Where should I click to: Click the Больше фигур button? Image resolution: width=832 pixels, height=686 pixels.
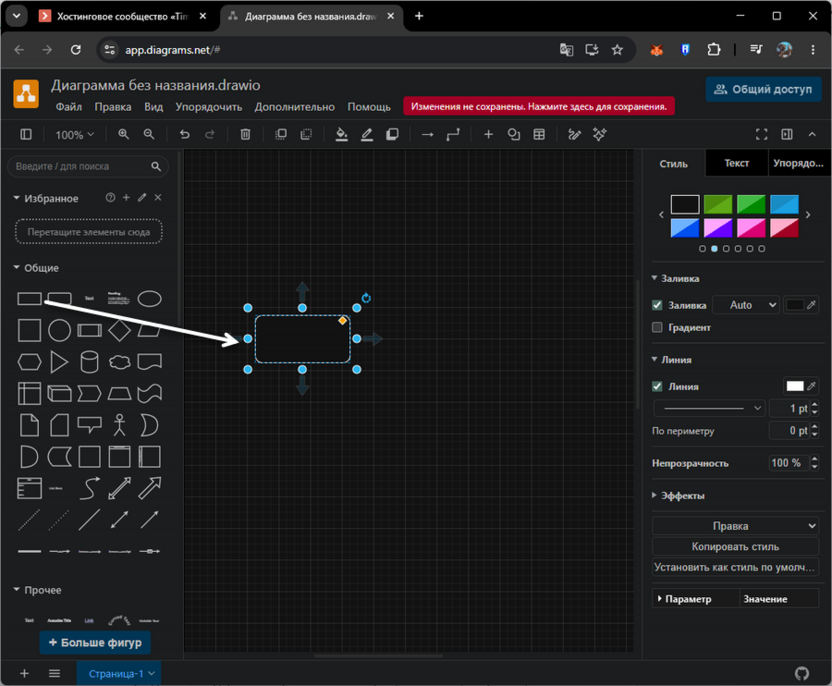(95, 642)
